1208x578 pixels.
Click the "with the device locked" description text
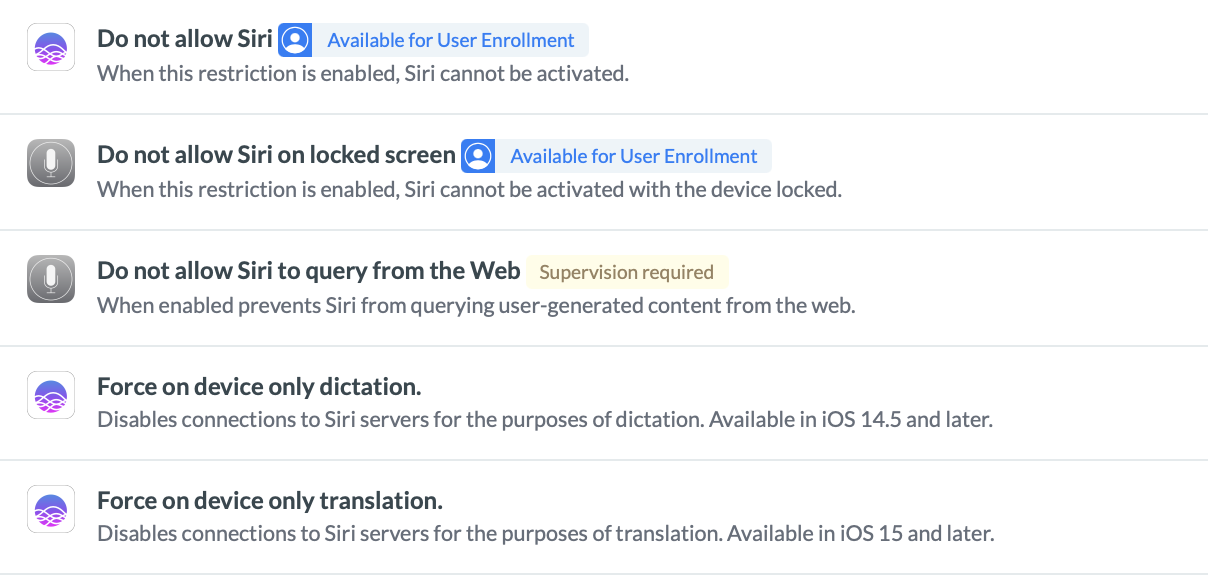pyautogui.click(x=469, y=190)
